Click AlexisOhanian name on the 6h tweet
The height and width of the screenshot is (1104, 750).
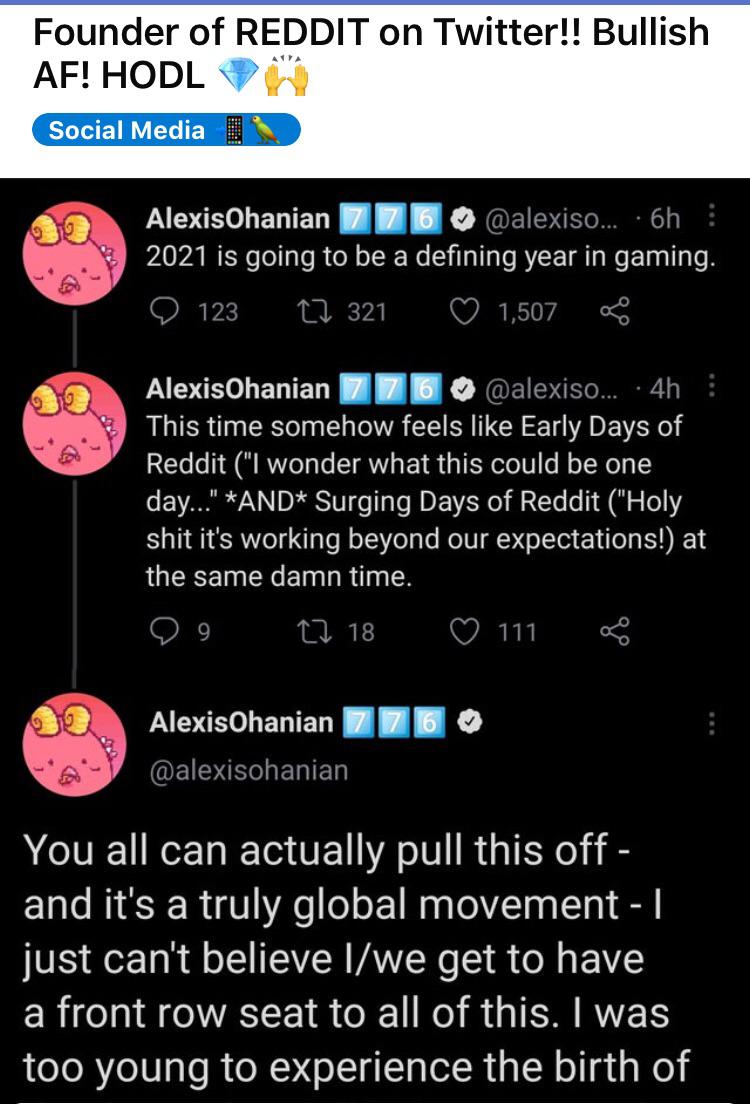[238, 219]
